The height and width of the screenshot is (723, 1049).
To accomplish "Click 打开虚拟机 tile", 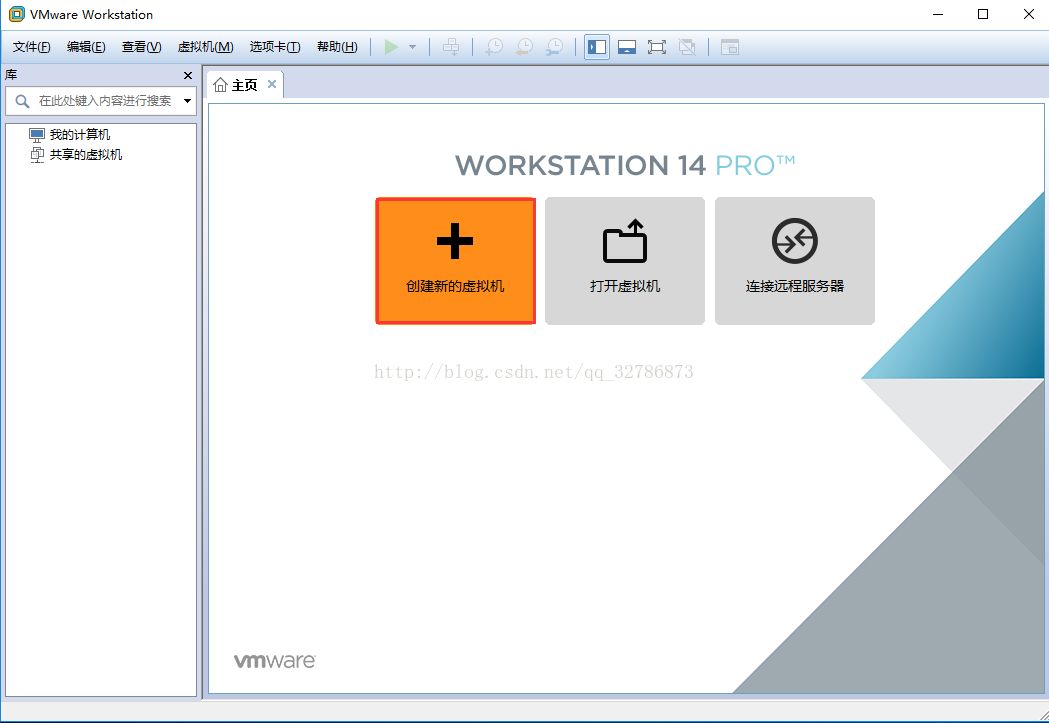I will tap(625, 261).
